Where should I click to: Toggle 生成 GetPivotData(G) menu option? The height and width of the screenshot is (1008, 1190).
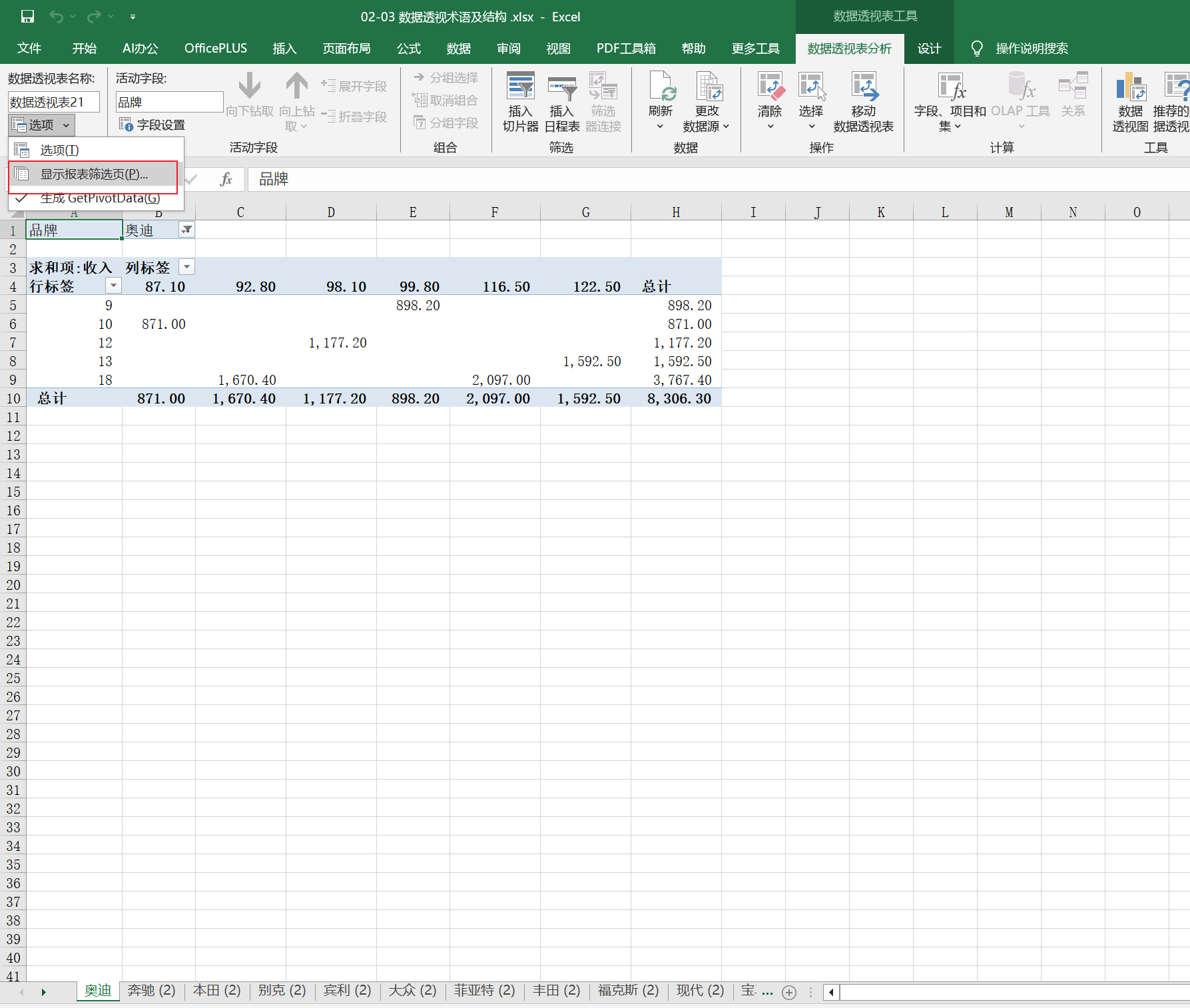(96, 198)
